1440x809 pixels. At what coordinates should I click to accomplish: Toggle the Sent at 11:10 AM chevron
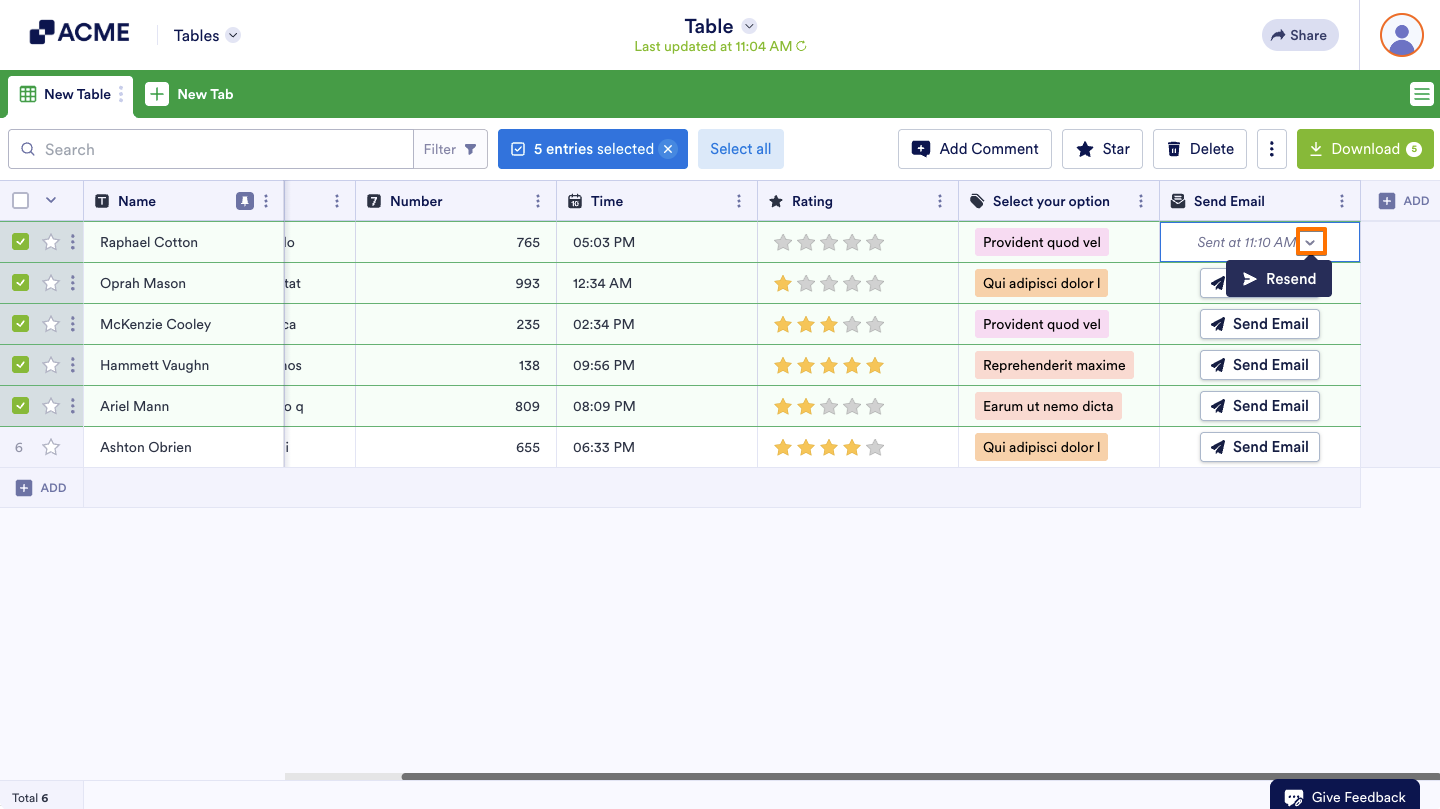[x=1310, y=243]
